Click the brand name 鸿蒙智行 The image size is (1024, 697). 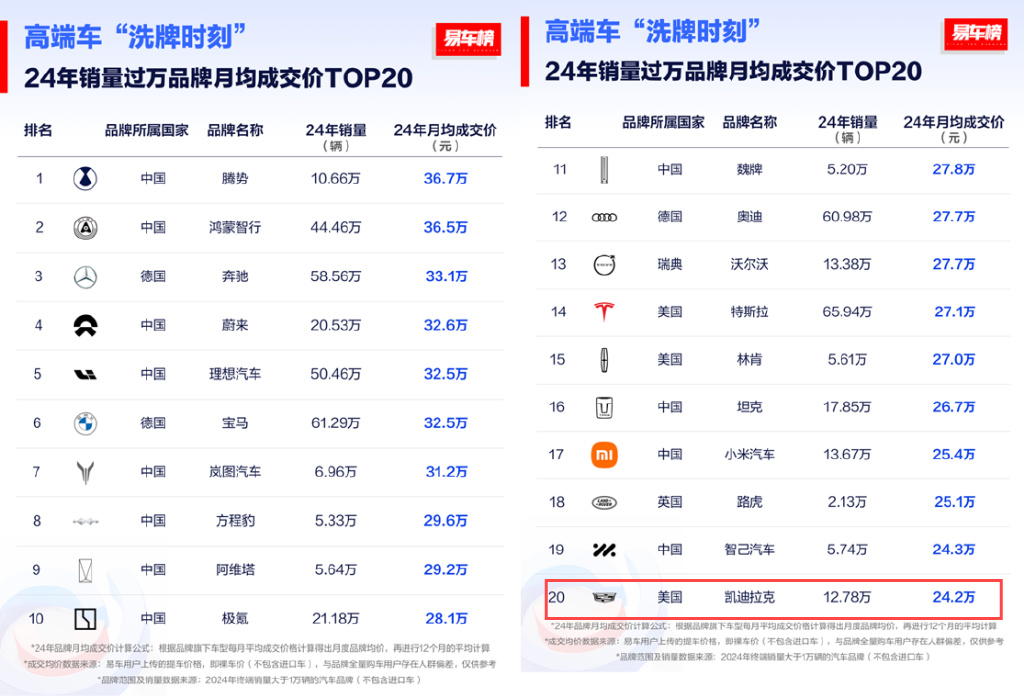234,227
